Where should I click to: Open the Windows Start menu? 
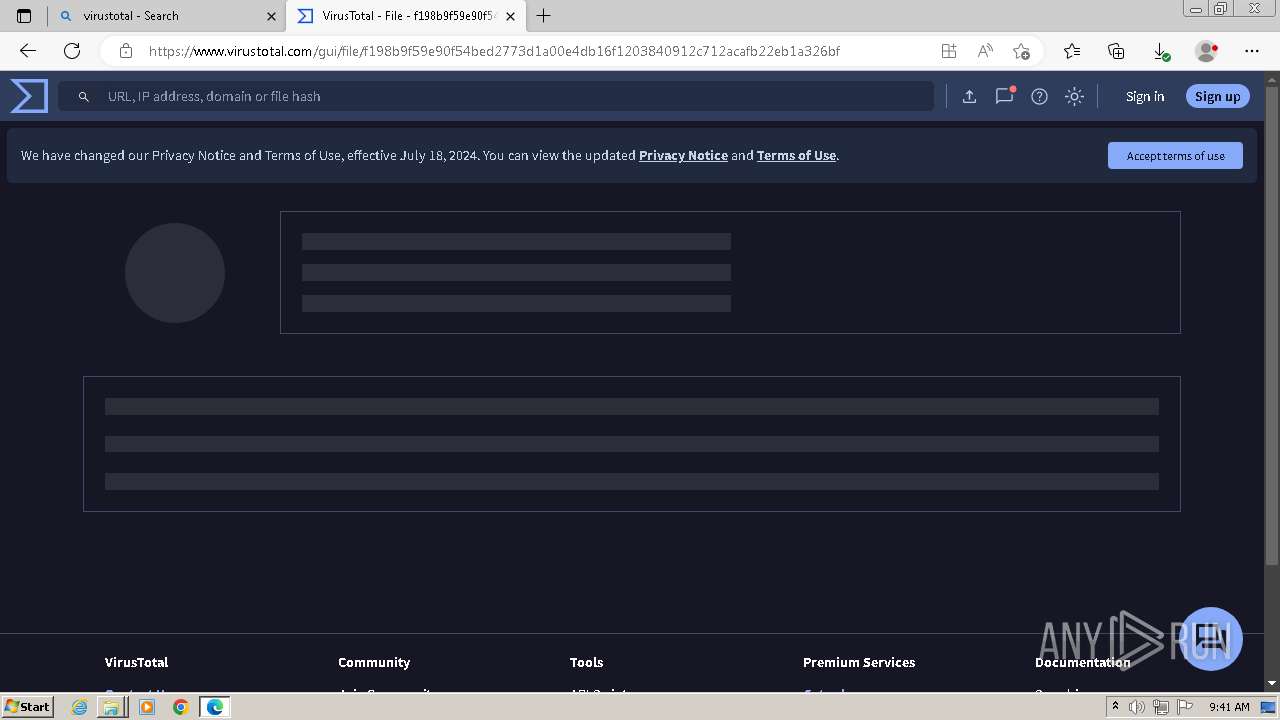click(28, 706)
